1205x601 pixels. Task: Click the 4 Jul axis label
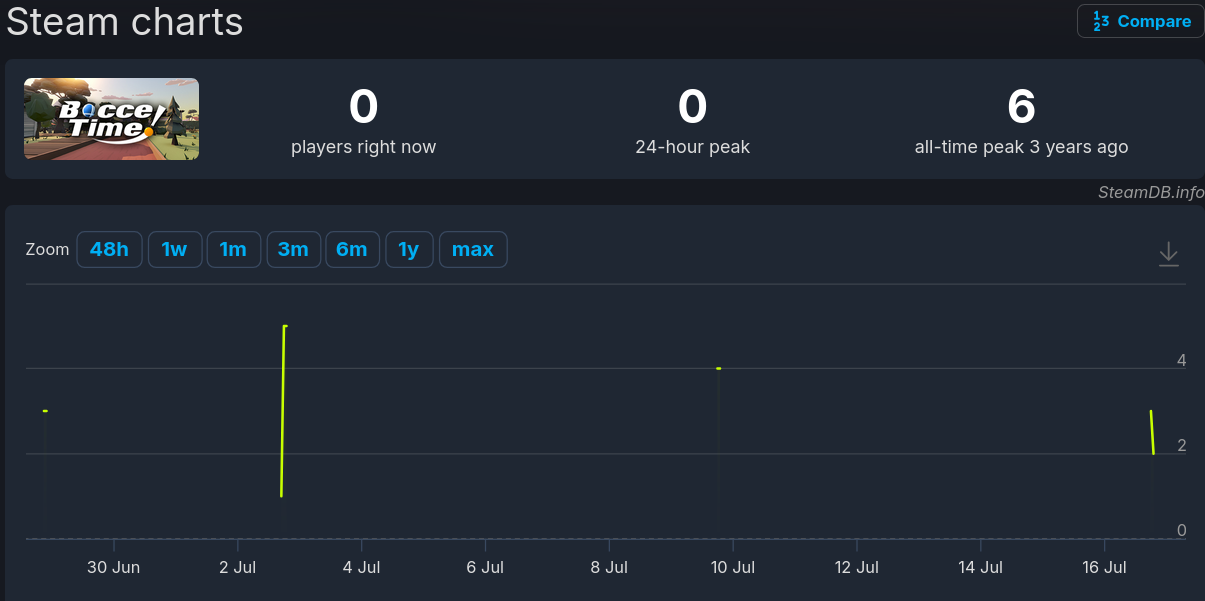pos(362,567)
